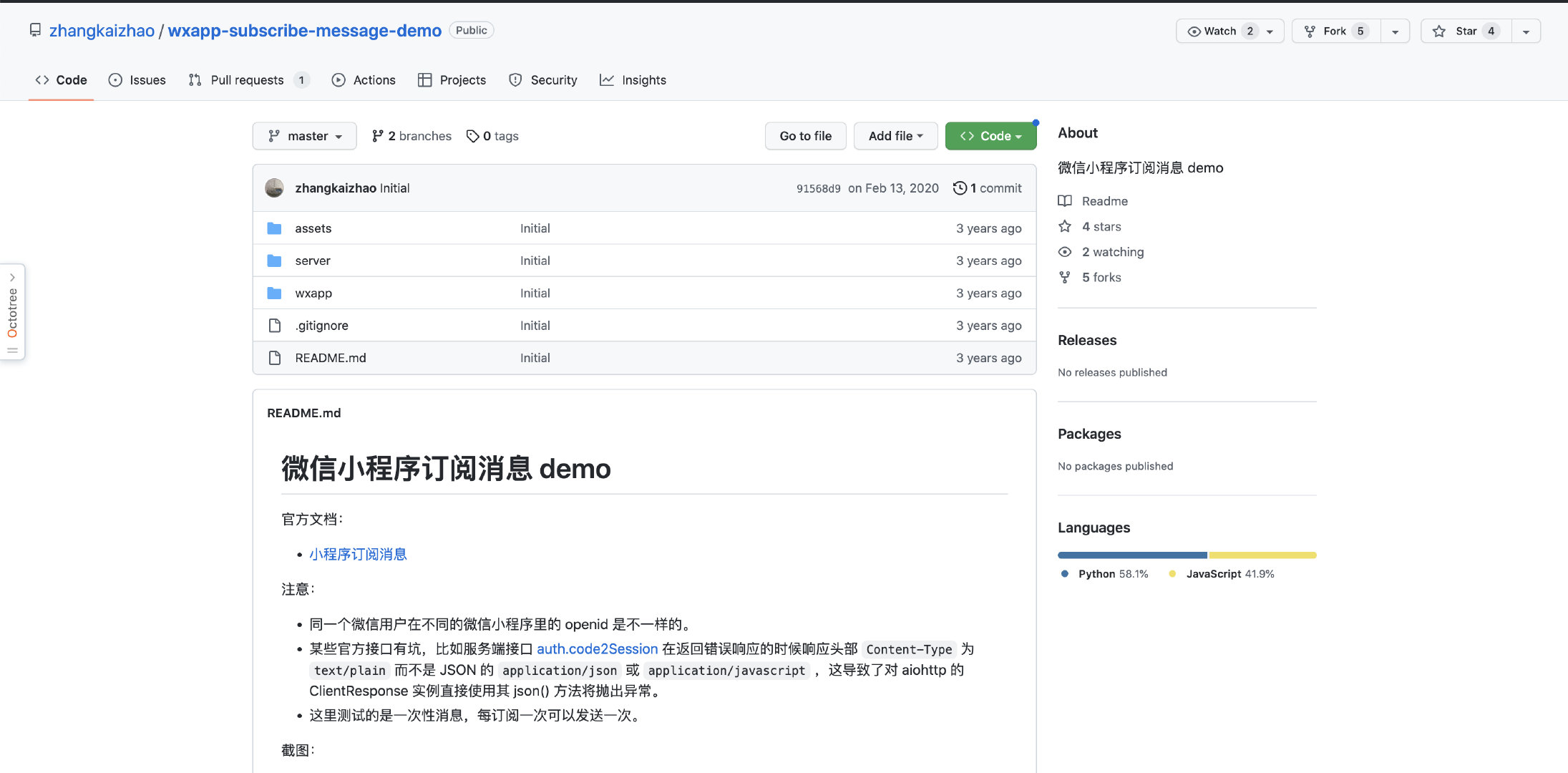Image resolution: width=1568 pixels, height=773 pixels.
Task: Open the Pull requests tab
Action: click(248, 80)
